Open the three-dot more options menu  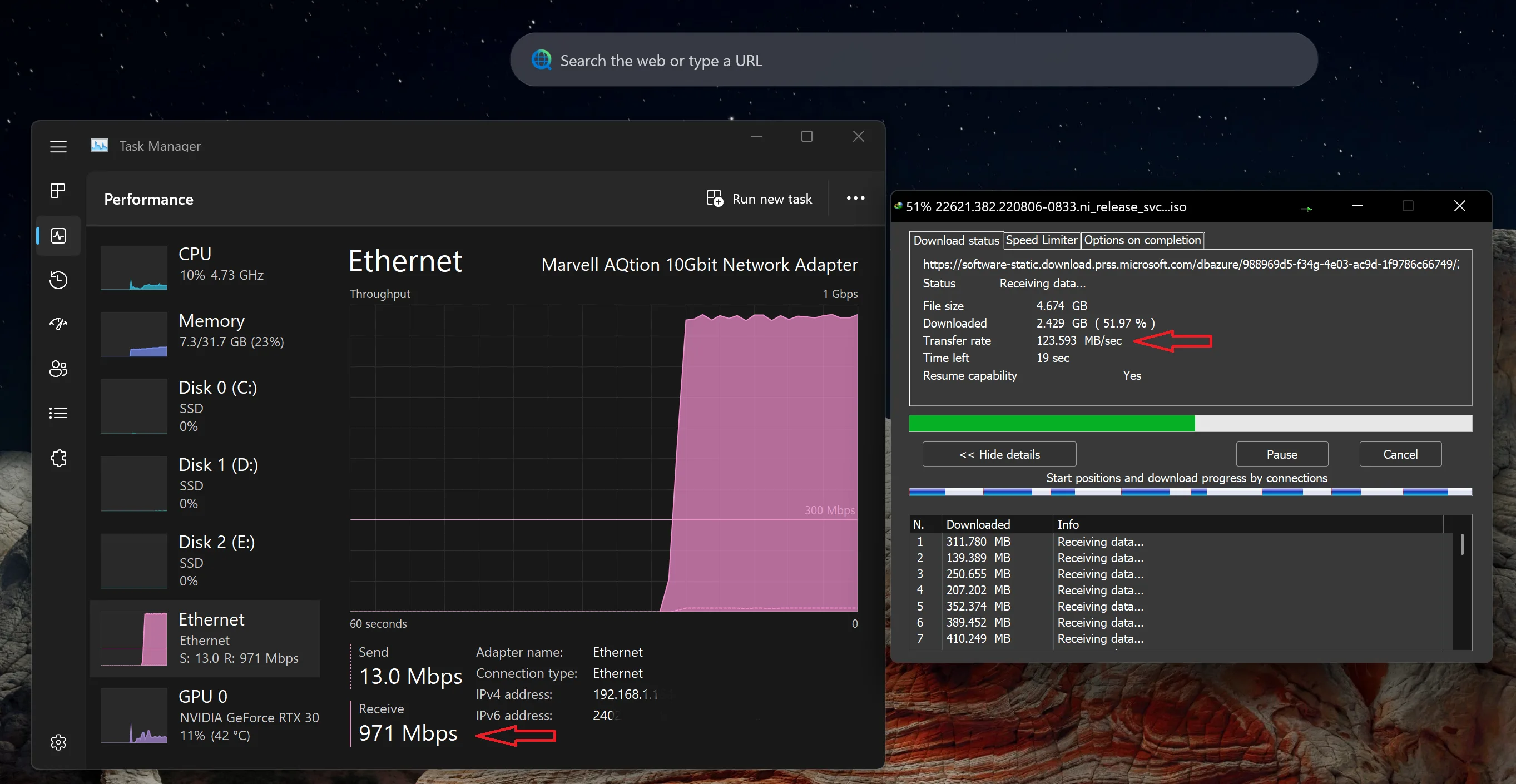tap(855, 199)
